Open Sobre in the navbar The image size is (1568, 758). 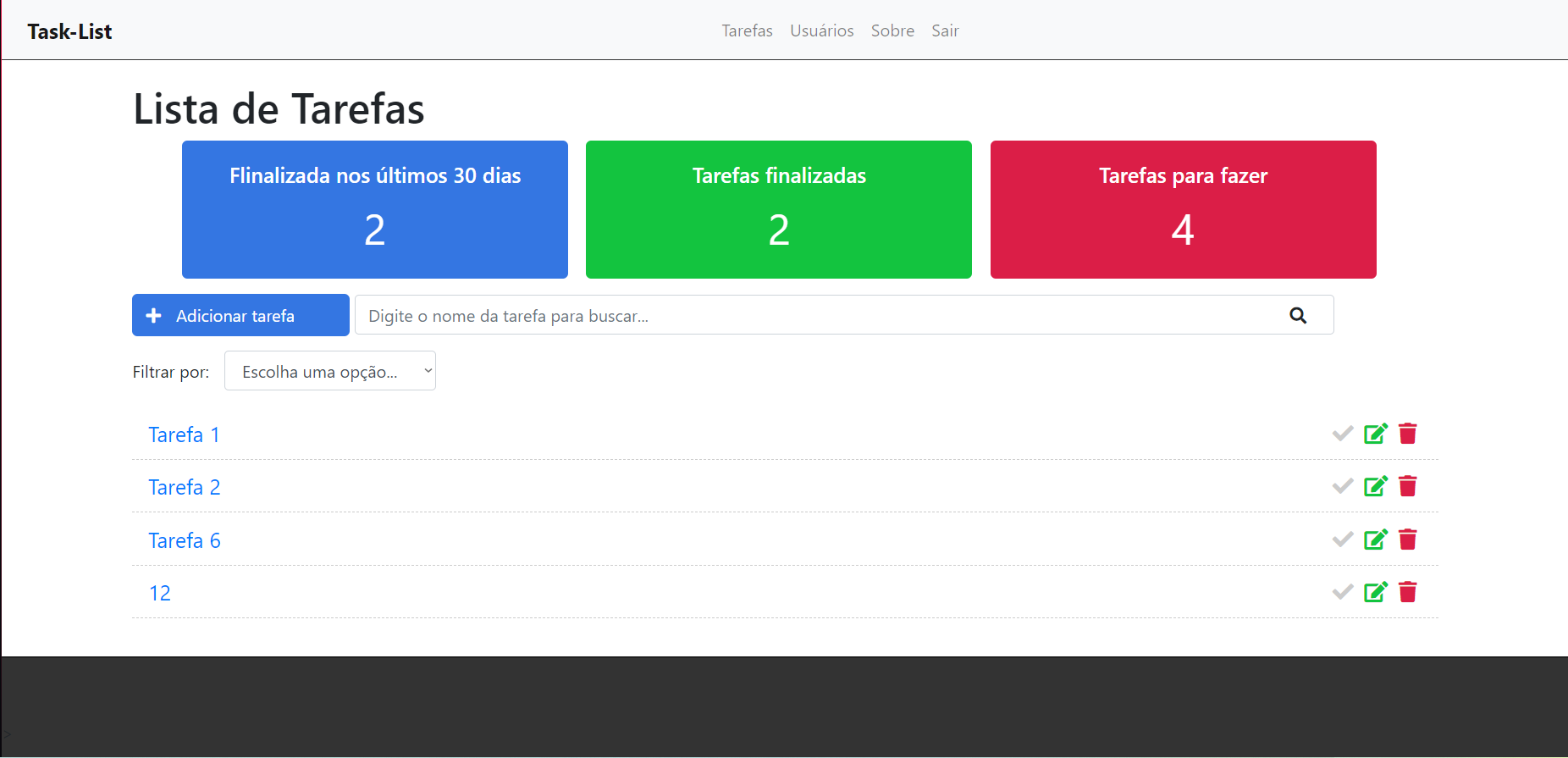click(x=892, y=30)
